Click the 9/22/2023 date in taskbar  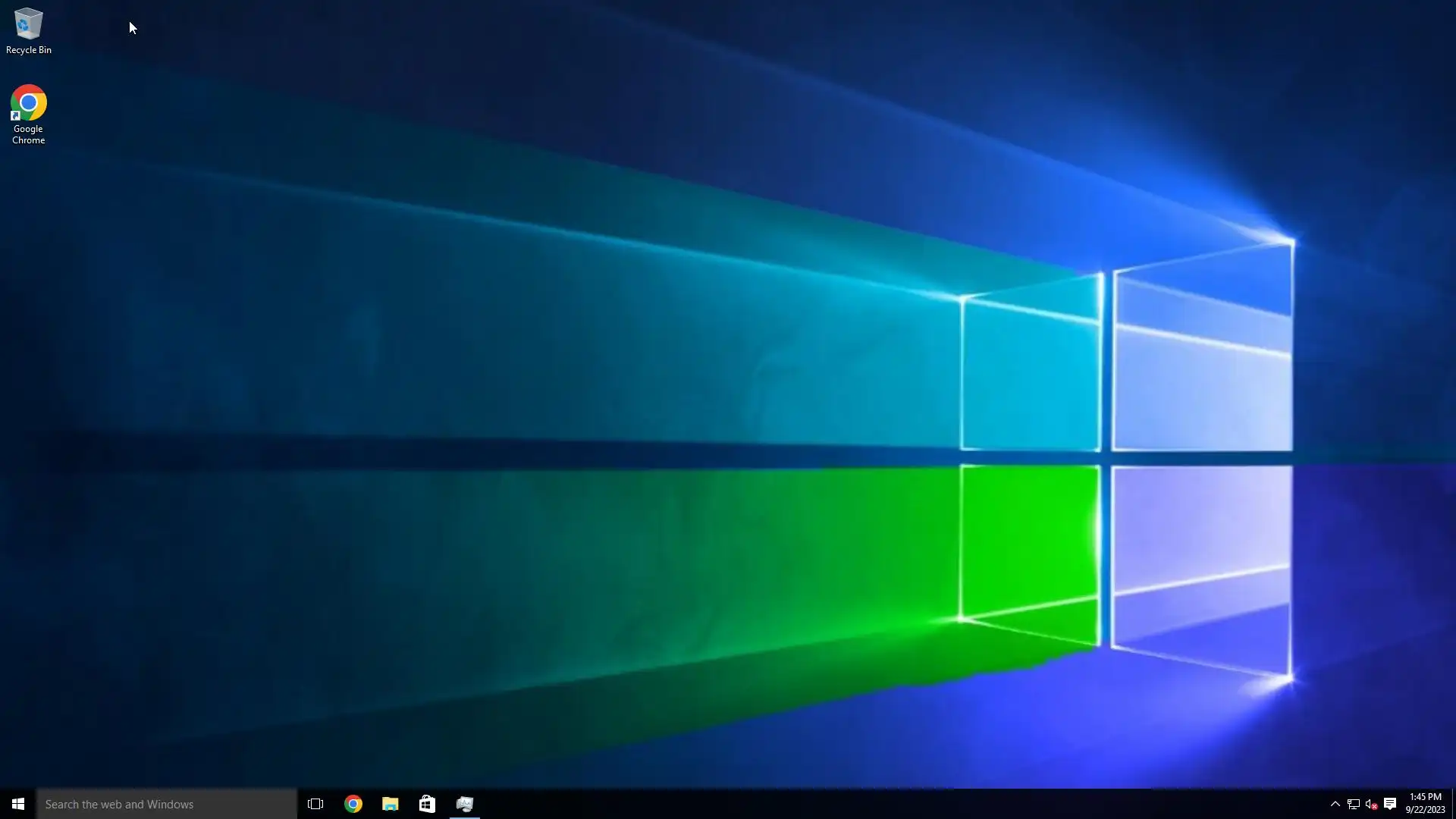(1425, 810)
